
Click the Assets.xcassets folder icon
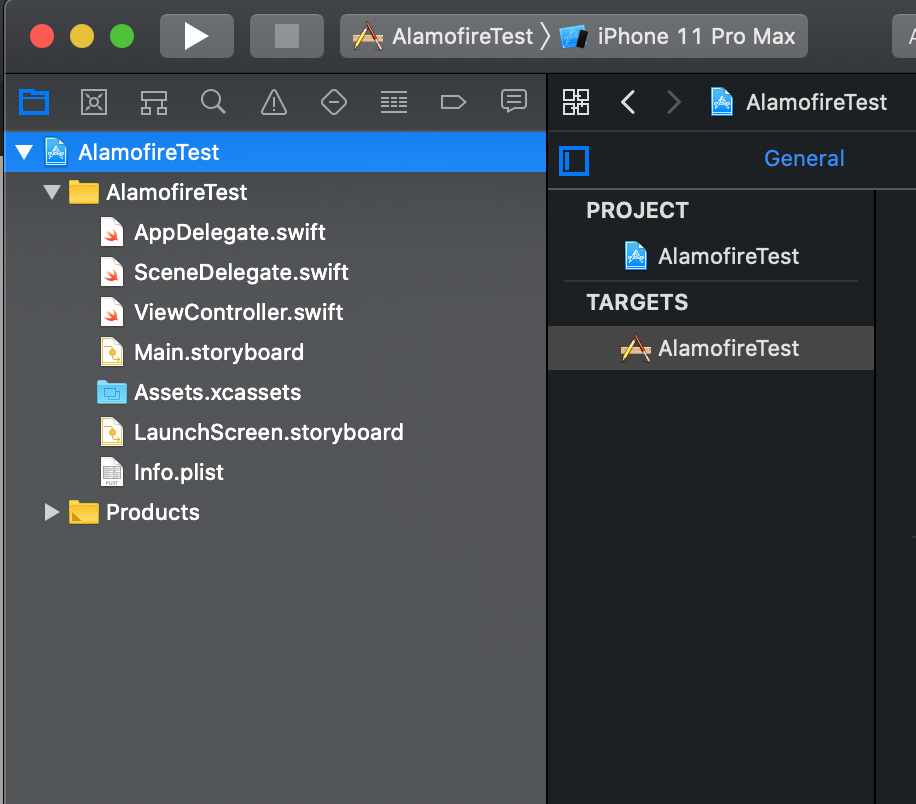(x=112, y=392)
